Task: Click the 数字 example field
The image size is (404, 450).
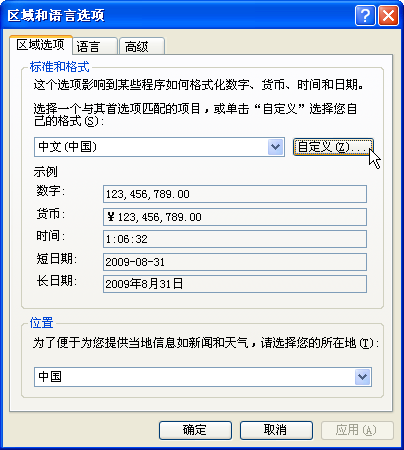Action: (235, 194)
